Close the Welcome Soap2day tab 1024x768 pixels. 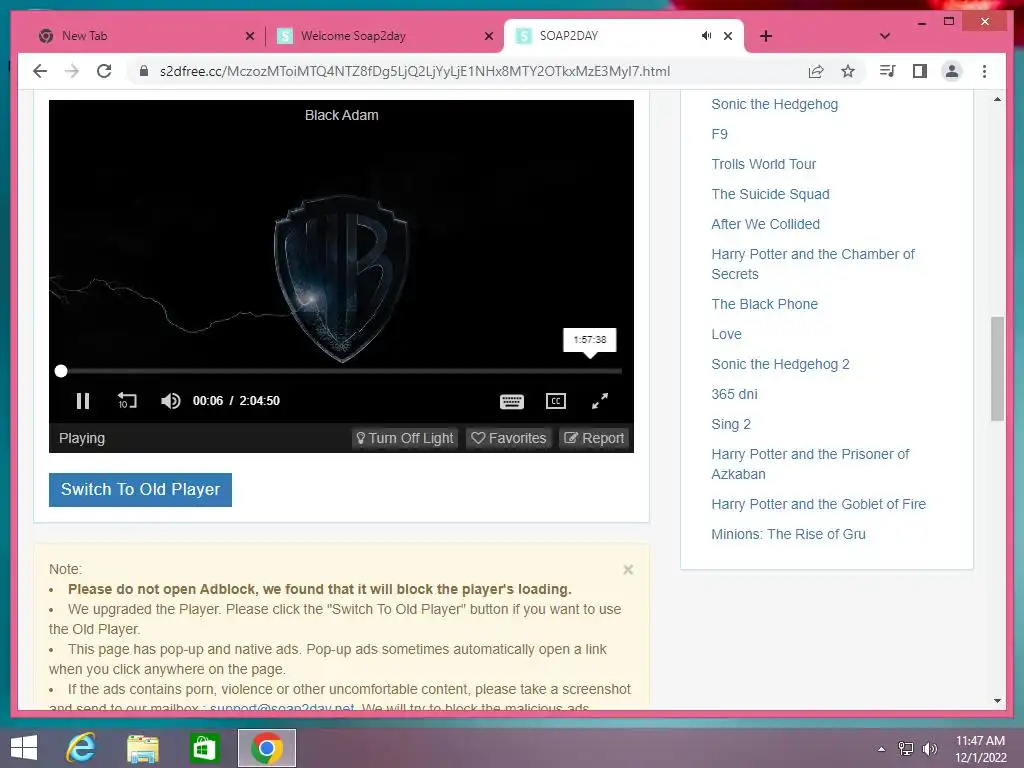[x=488, y=37]
